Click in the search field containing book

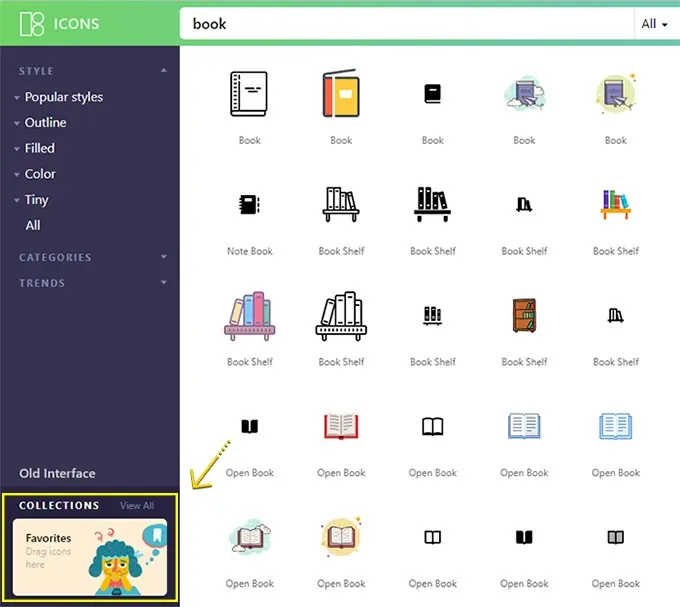[x=407, y=24]
